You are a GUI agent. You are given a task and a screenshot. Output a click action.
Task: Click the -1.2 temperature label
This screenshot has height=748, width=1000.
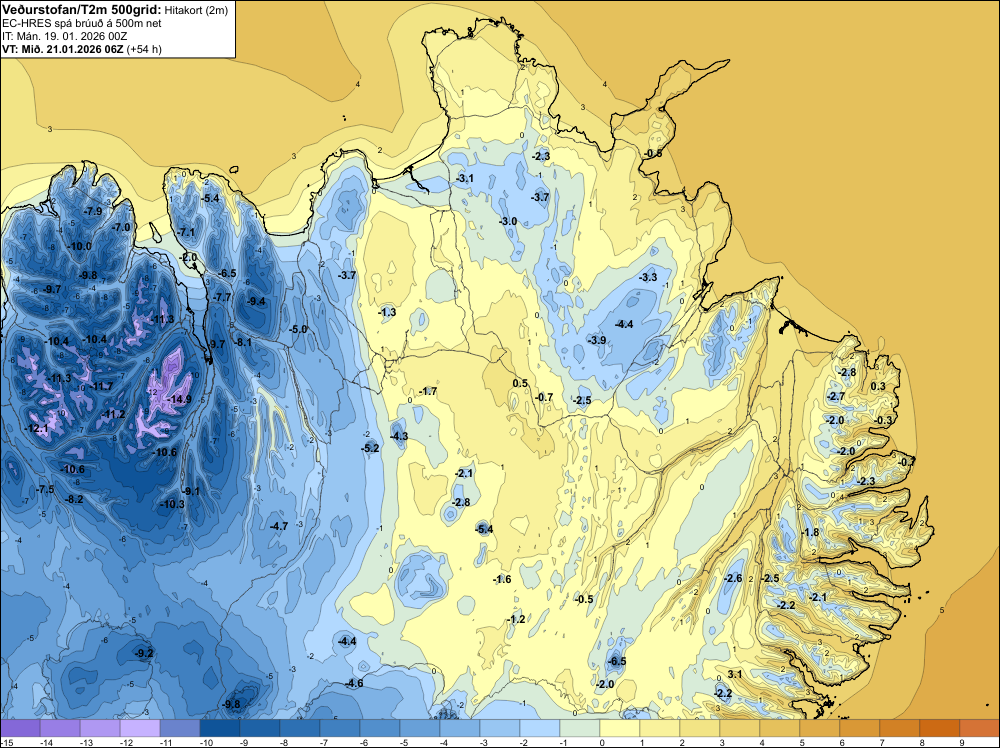516,619
